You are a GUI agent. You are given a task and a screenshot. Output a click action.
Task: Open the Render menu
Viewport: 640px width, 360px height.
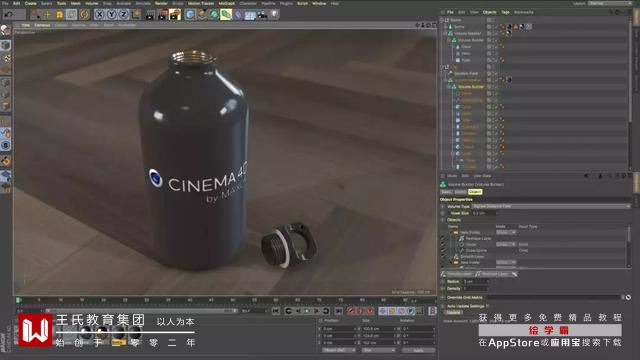coord(161,3)
